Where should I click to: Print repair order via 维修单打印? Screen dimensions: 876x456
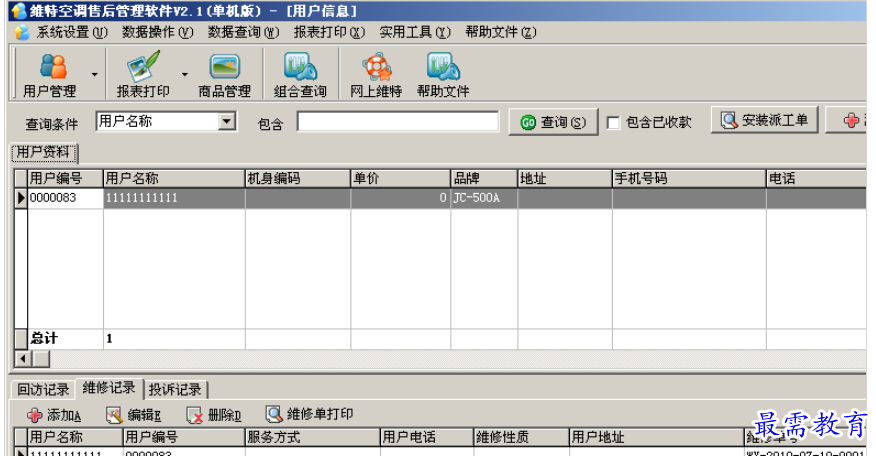pos(310,414)
